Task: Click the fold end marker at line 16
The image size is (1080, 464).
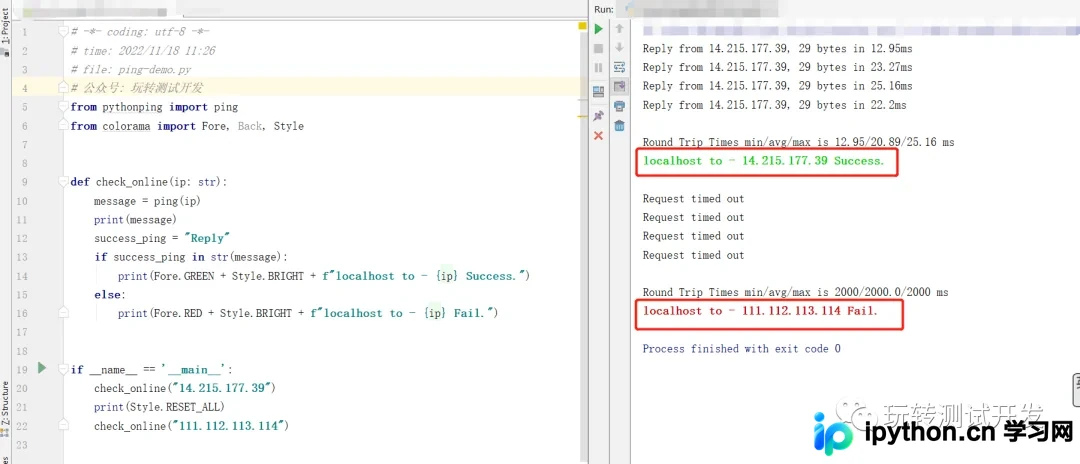Action: 63,313
